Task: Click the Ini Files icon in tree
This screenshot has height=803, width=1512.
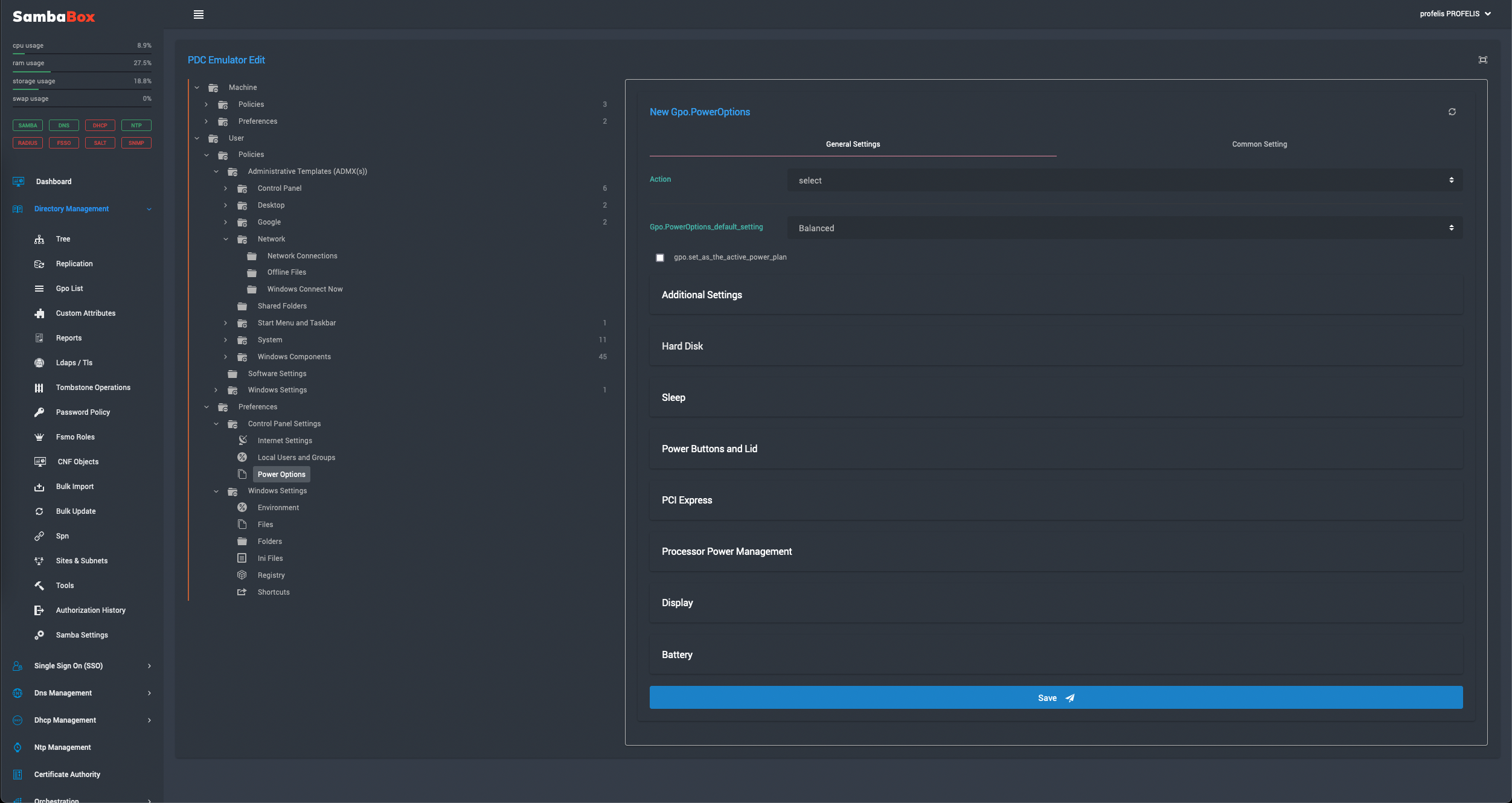Action: point(242,558)
